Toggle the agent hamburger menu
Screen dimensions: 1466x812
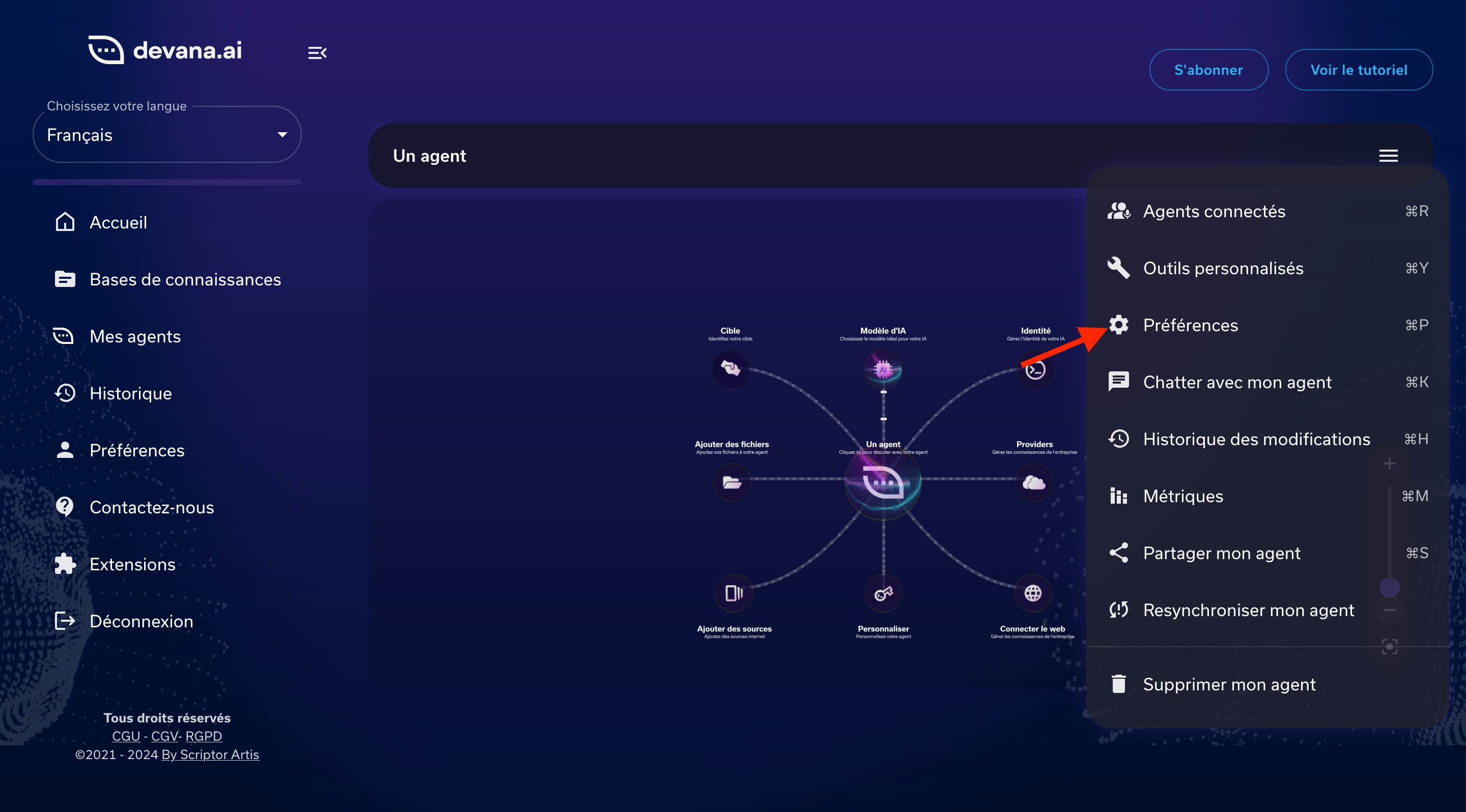click(1388, 156)
